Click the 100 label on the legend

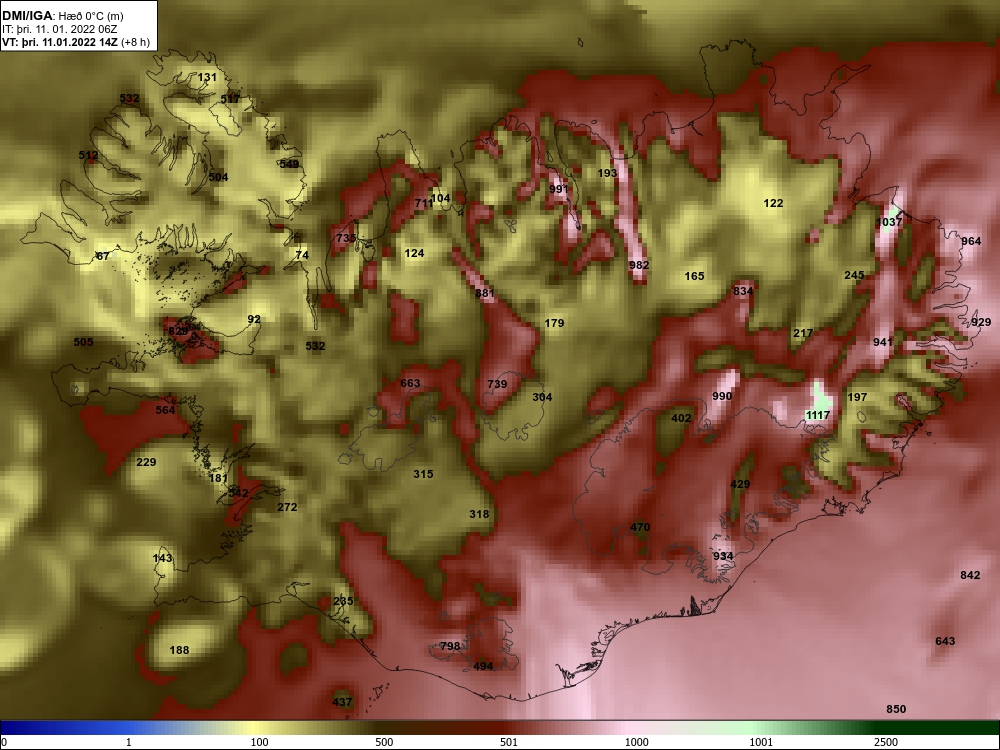tap(259, 742)
